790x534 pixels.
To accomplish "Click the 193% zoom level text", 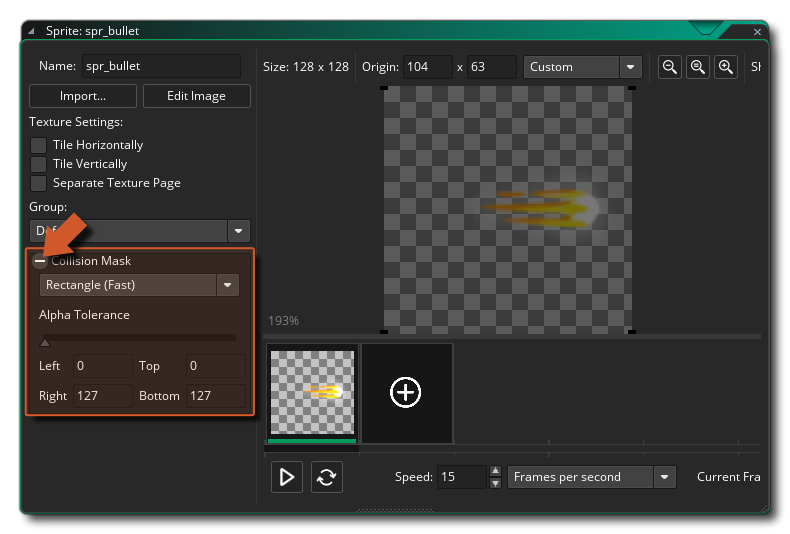I will (283, 321).
